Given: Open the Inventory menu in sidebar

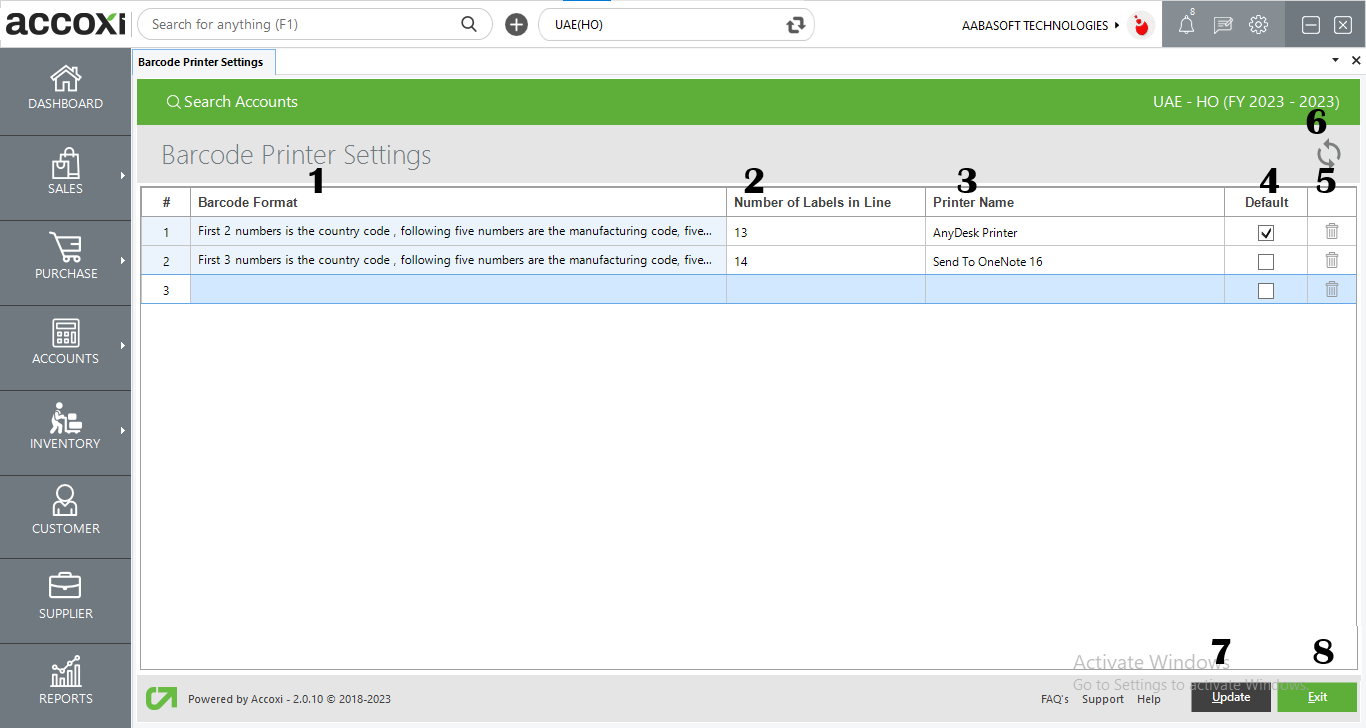Looking at the screenshot, I should click(x=65, y=432).
